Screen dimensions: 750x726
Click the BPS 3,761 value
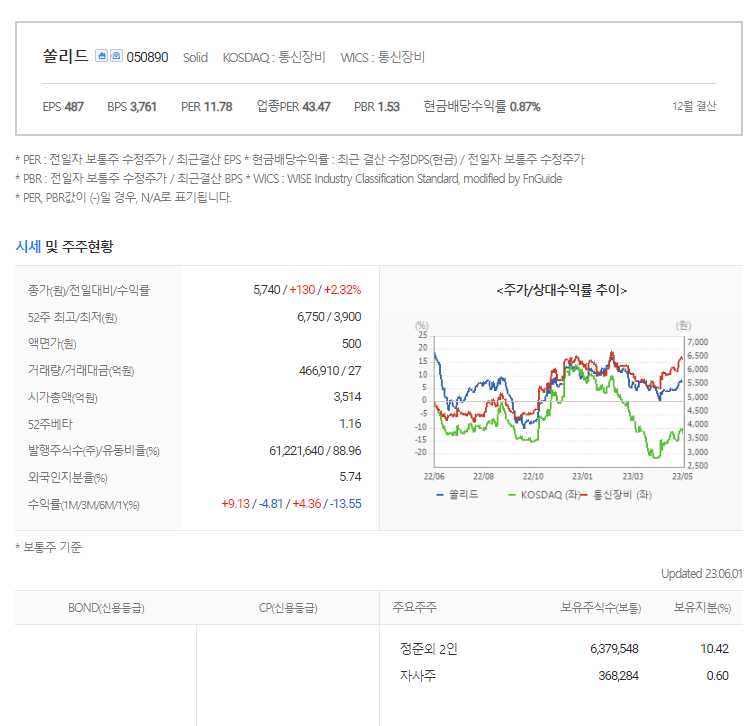click(x=132, y=107)
